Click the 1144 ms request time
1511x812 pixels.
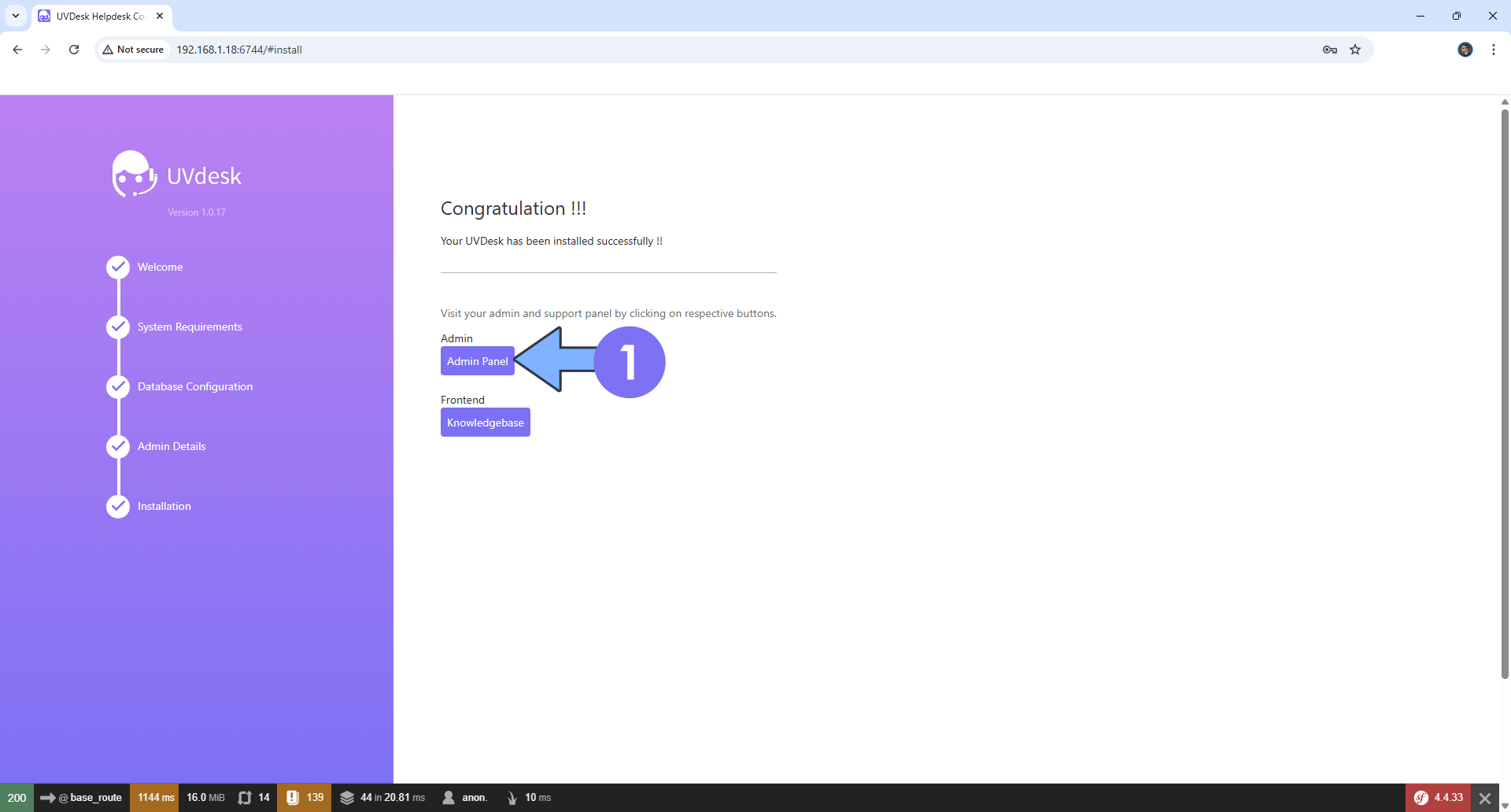click(155, 798)
